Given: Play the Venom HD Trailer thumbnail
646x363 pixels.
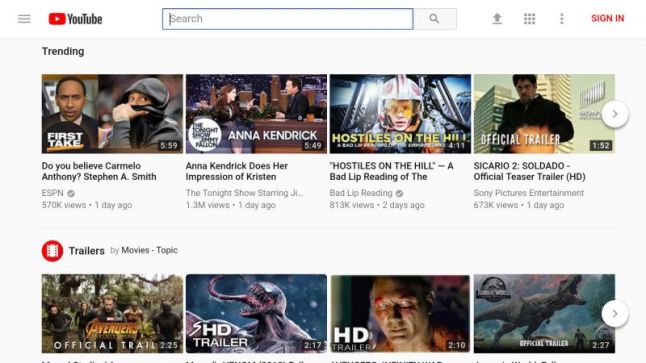Looking at the screenshot, I should coord(256,314).
